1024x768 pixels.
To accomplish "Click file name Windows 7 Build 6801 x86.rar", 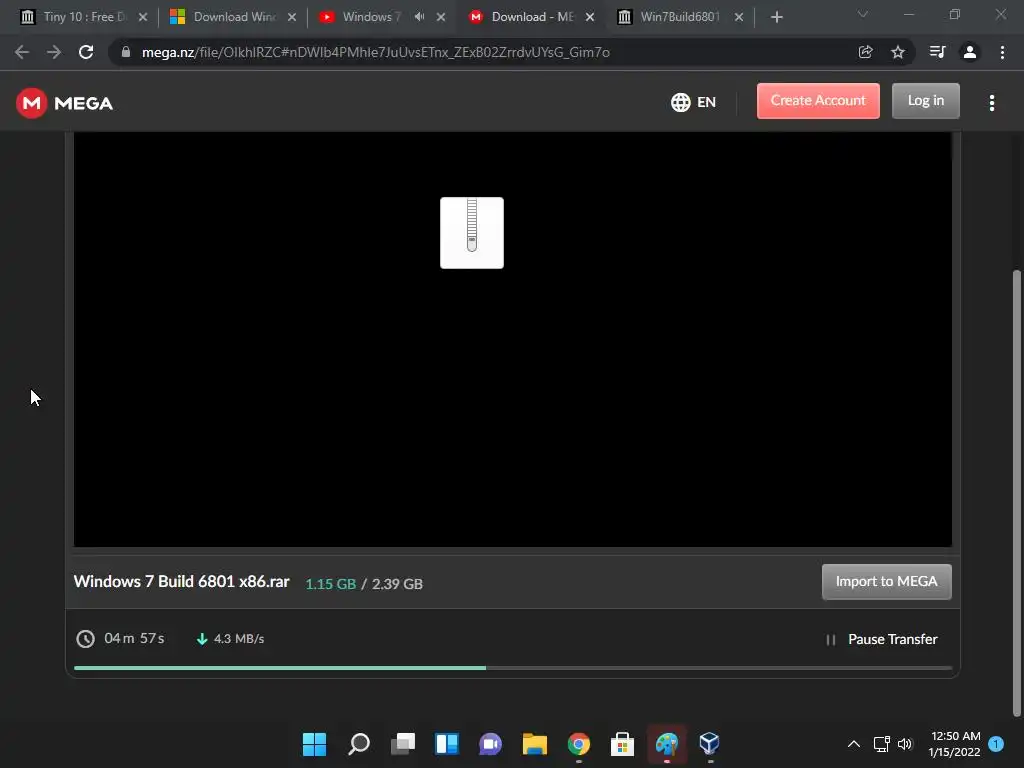I will coord(182,582).
